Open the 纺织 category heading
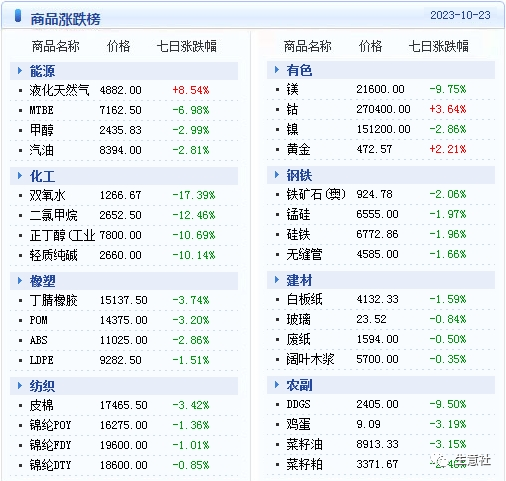Screen dimensions: 506x481 42,386
